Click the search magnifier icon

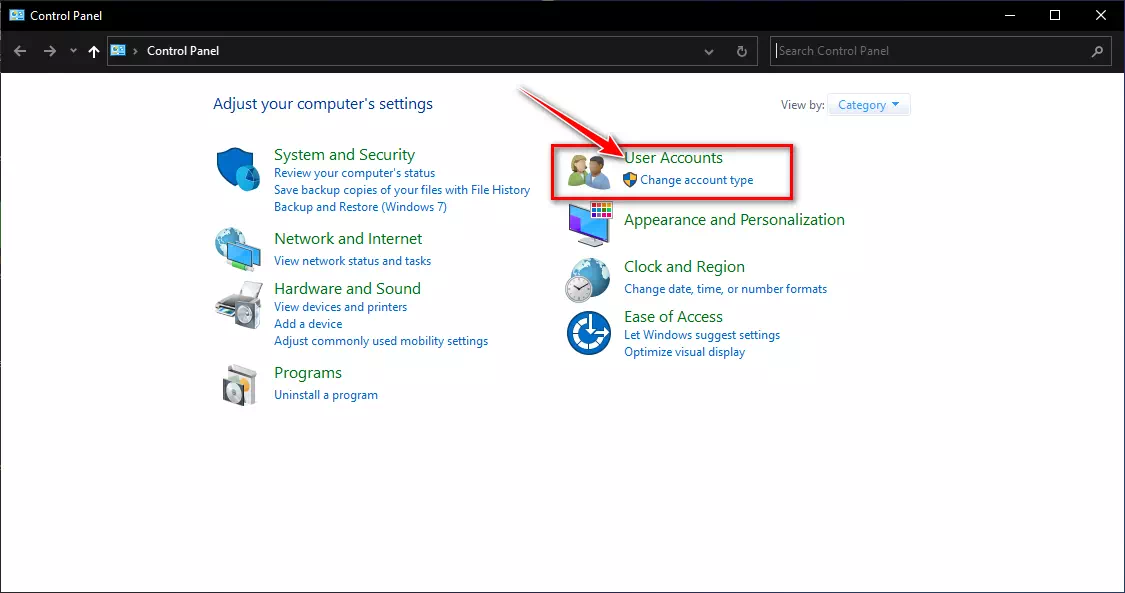pyautogui.click(x=1097, y=51)
